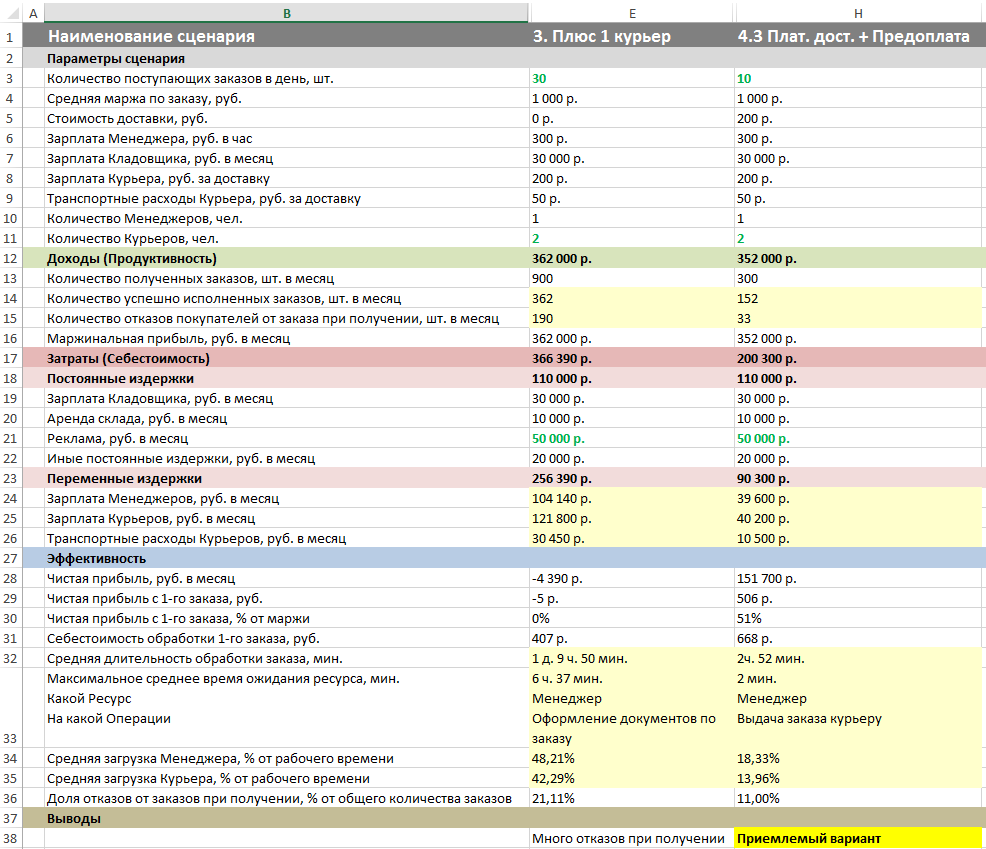Select row 17 header
This screenshot has height=849, width=986.
point(10,358)
